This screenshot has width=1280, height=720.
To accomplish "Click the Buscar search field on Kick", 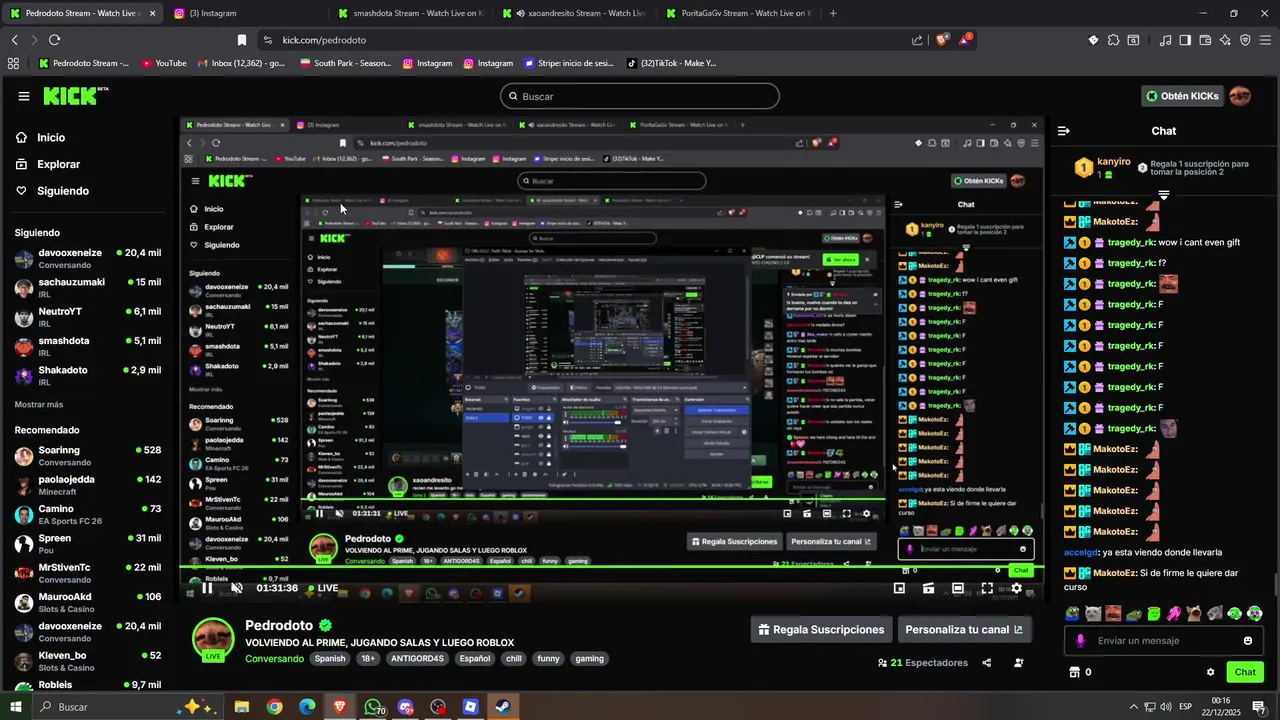I will (x=640, y=96).
